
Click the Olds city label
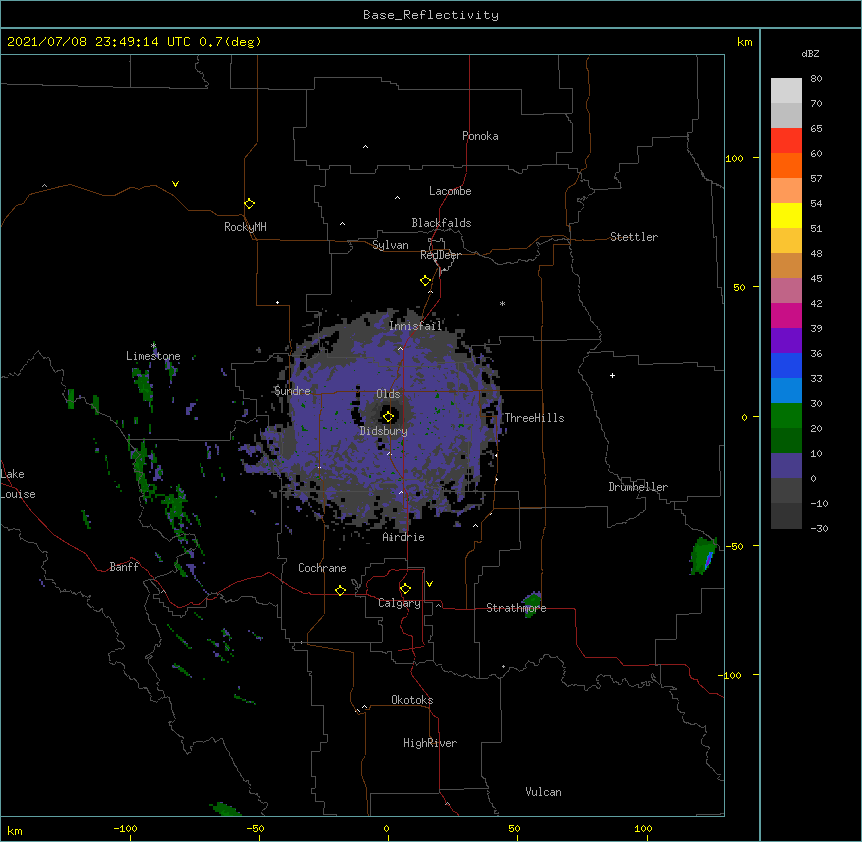[388, 394]
